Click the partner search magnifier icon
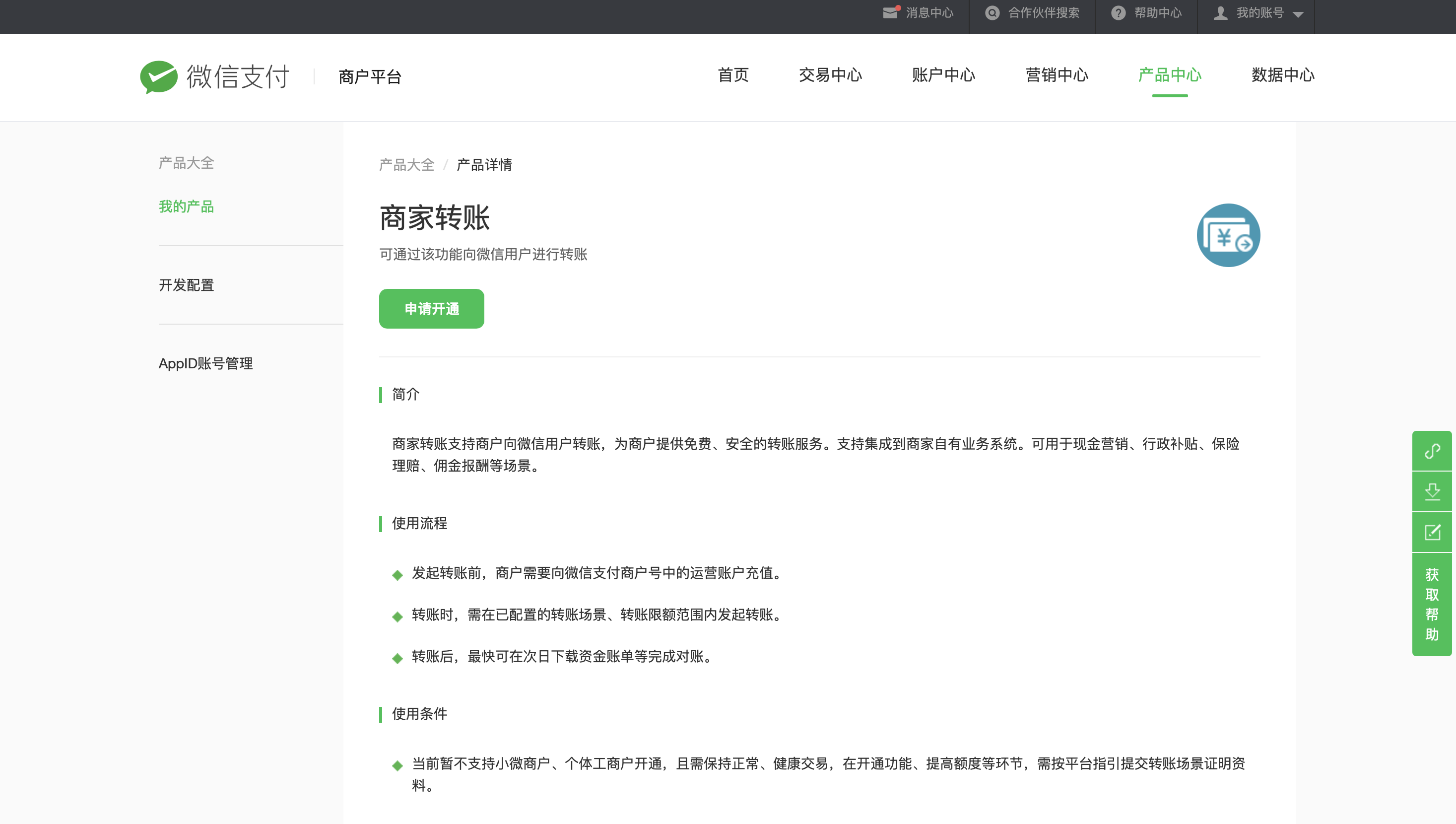This screenshot has height=824, width=1456. coord(992,12)
